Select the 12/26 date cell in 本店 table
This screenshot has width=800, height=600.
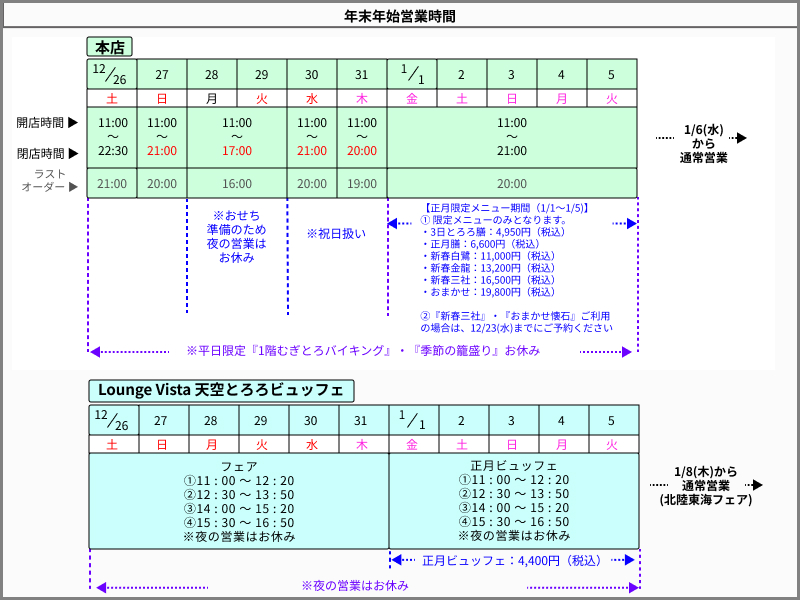112,74
